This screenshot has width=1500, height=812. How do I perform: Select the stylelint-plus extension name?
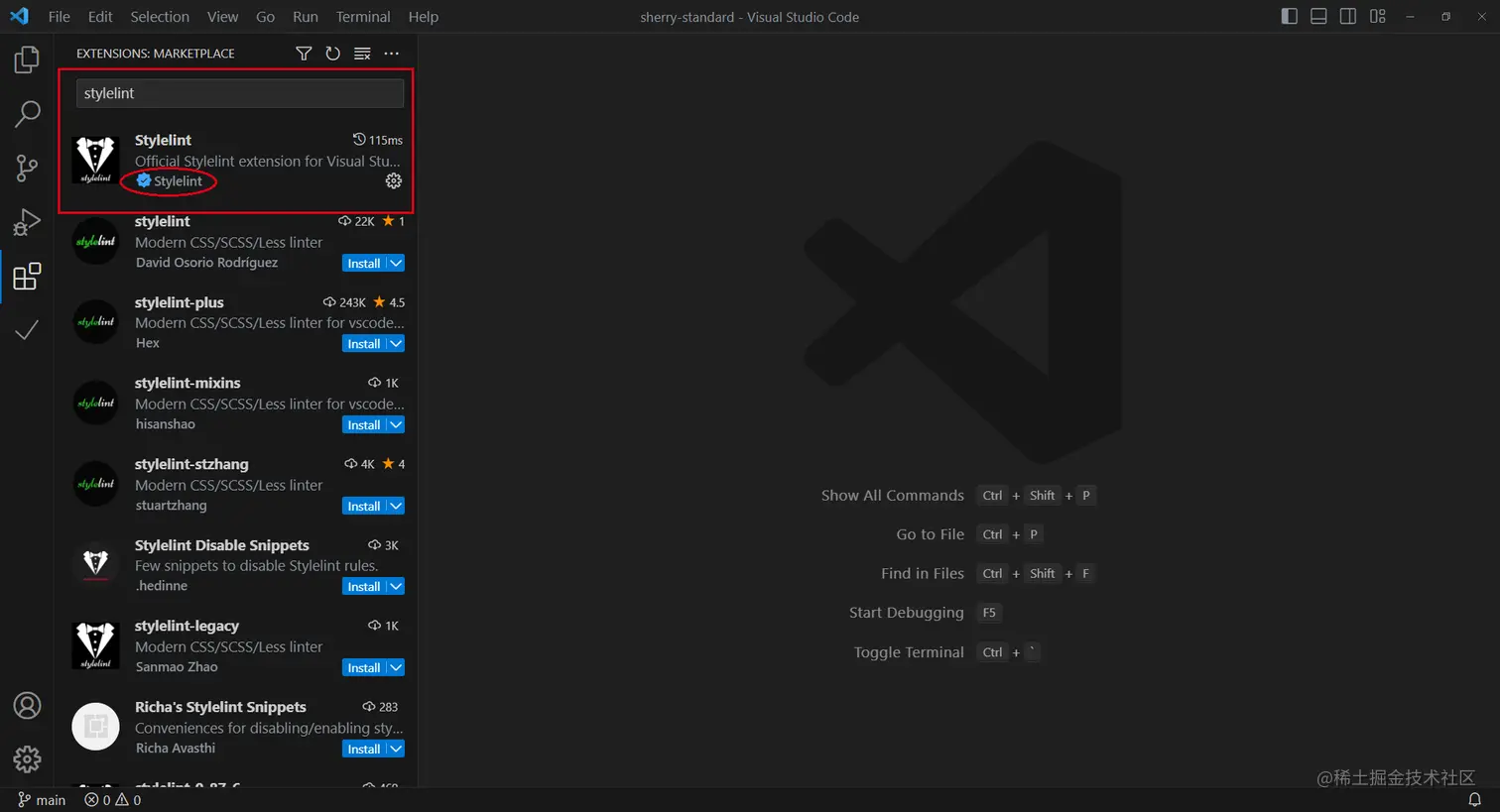180,302
